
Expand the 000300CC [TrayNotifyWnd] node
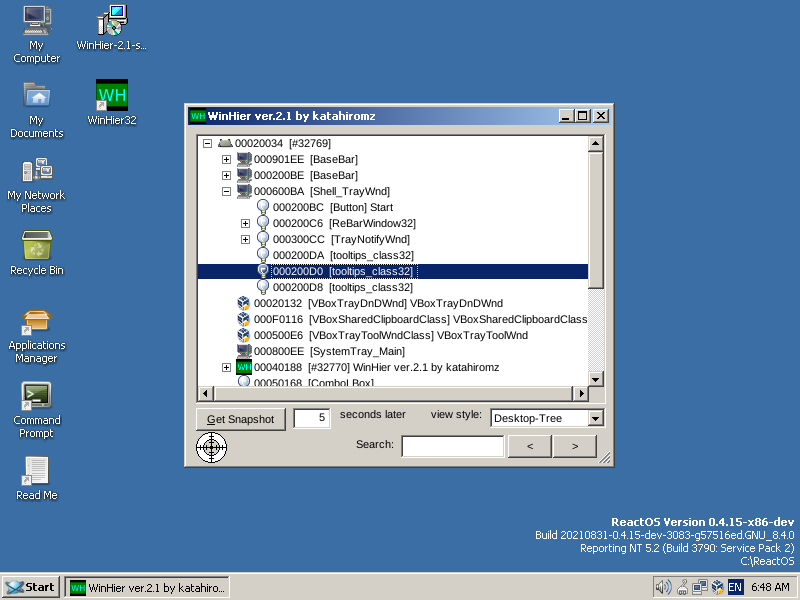pos(245,239)
